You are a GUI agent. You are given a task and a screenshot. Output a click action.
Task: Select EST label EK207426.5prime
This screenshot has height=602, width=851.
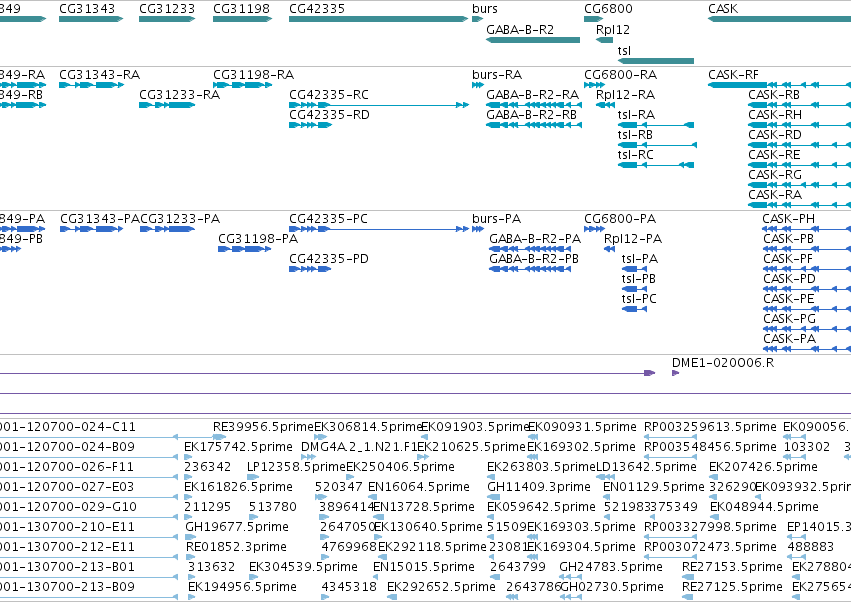tap(763, 467)
